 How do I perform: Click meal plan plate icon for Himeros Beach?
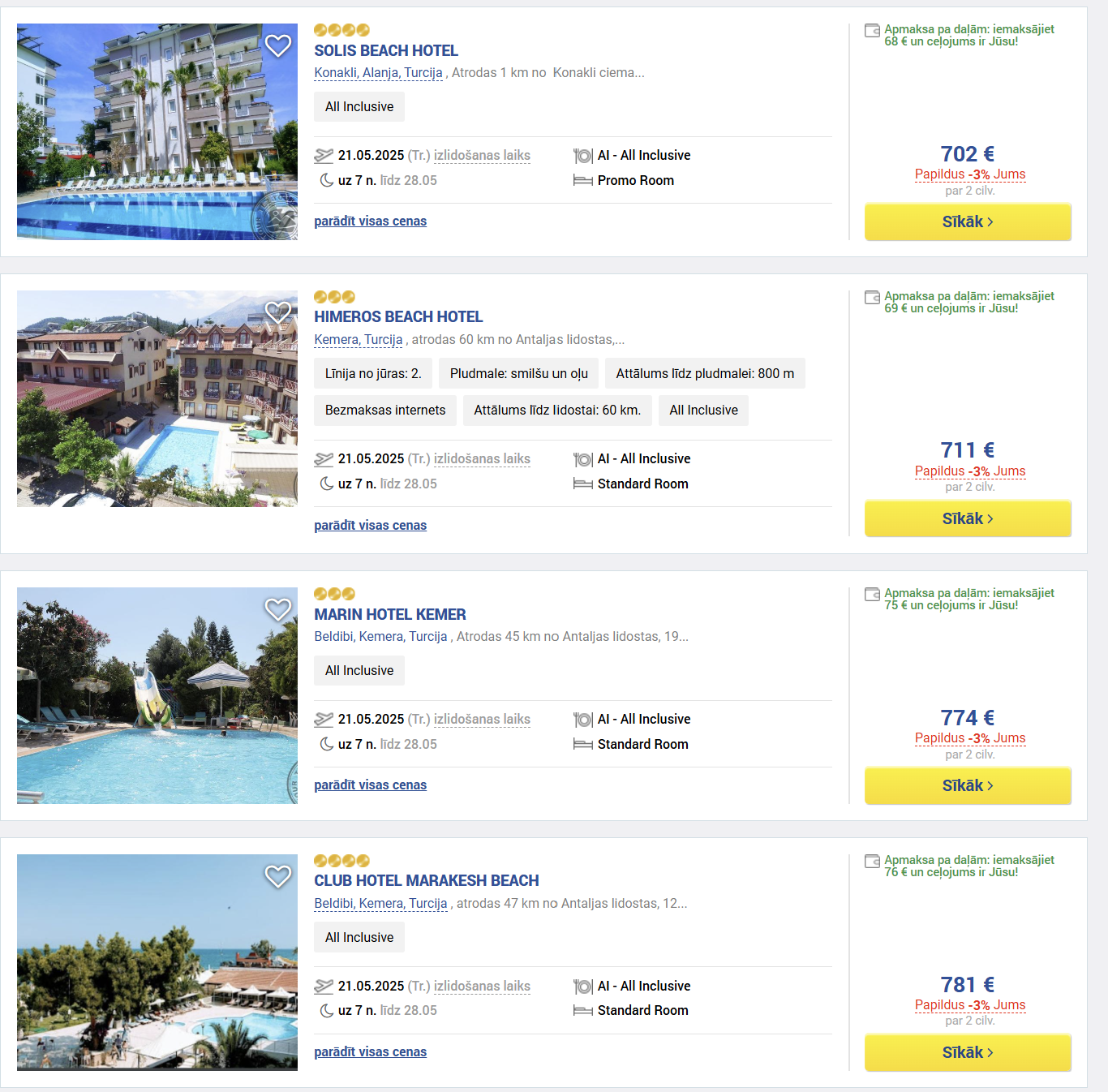coord(582,459)
